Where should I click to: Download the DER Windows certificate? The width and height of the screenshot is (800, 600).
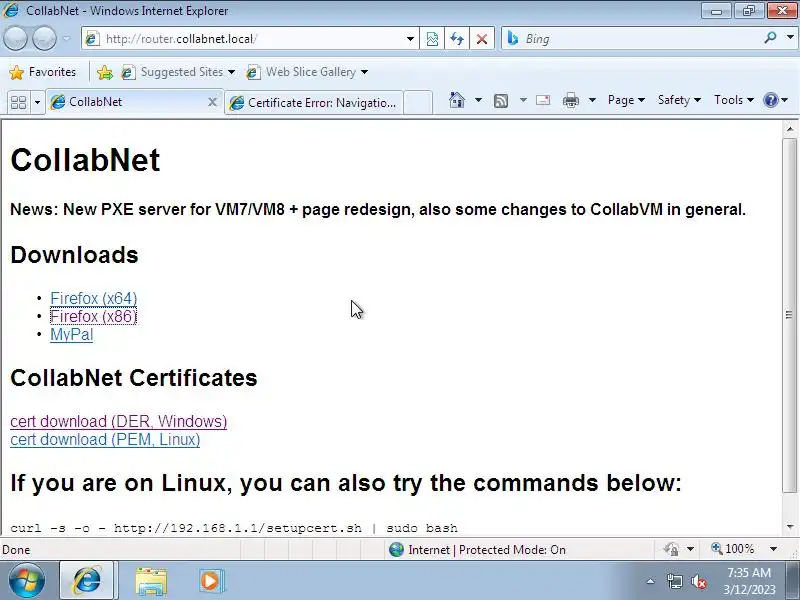pos(118,421)
